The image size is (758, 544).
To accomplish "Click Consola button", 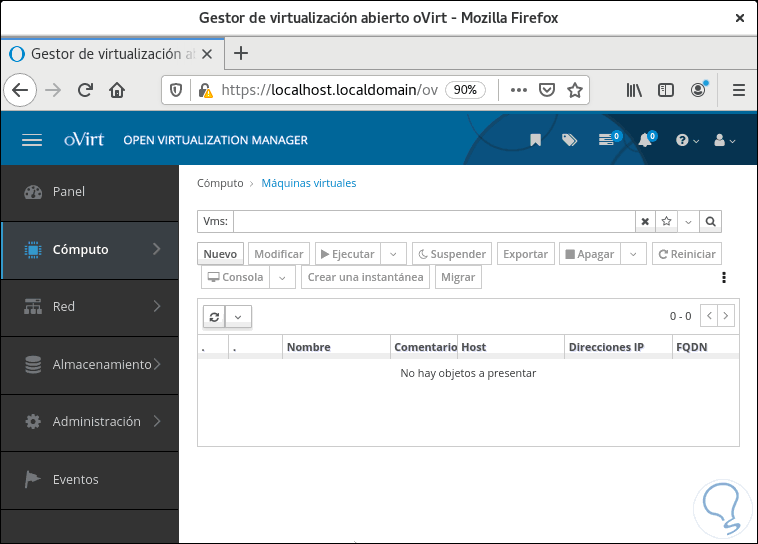I will point(235,277).
